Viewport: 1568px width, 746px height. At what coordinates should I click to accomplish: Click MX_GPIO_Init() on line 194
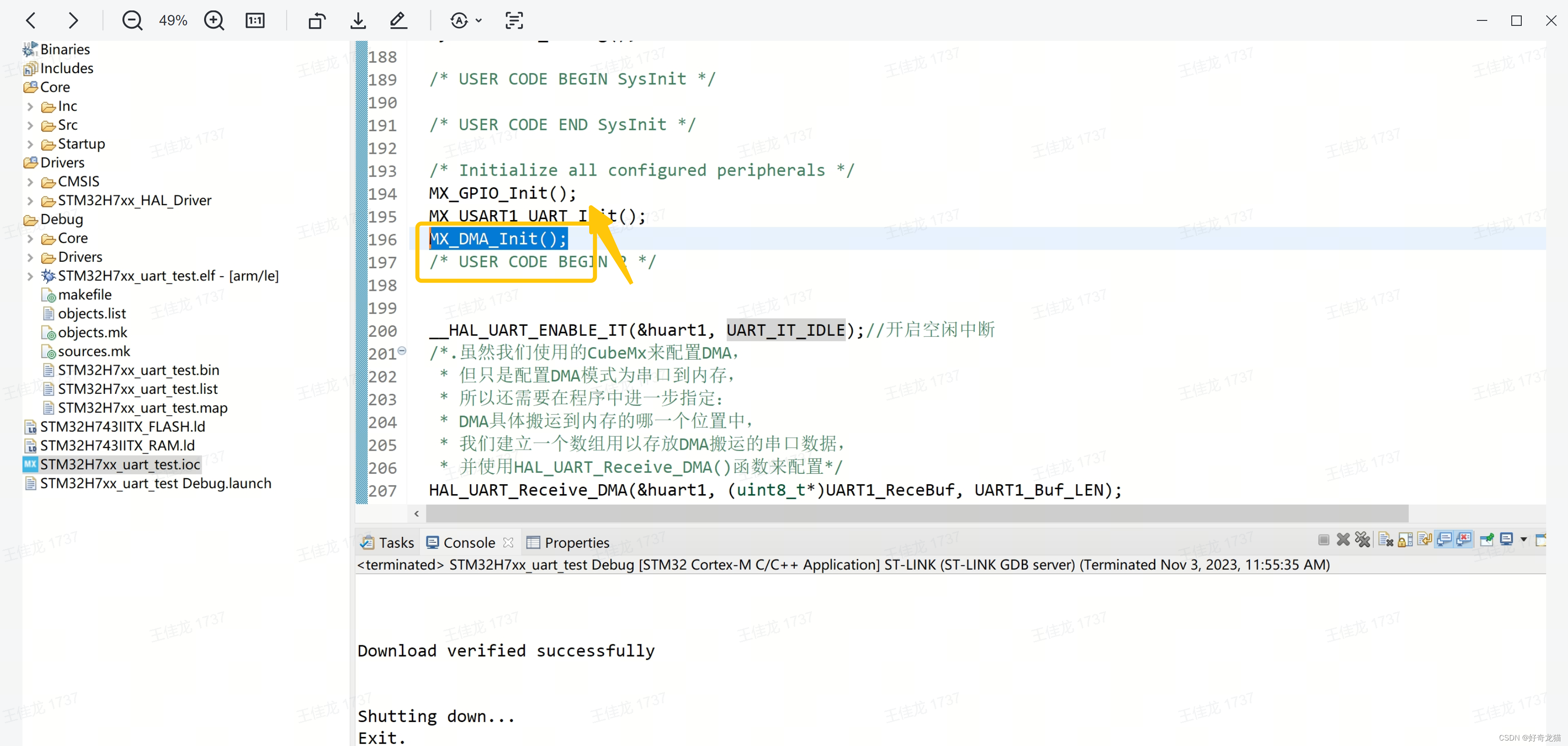point(502,194)
